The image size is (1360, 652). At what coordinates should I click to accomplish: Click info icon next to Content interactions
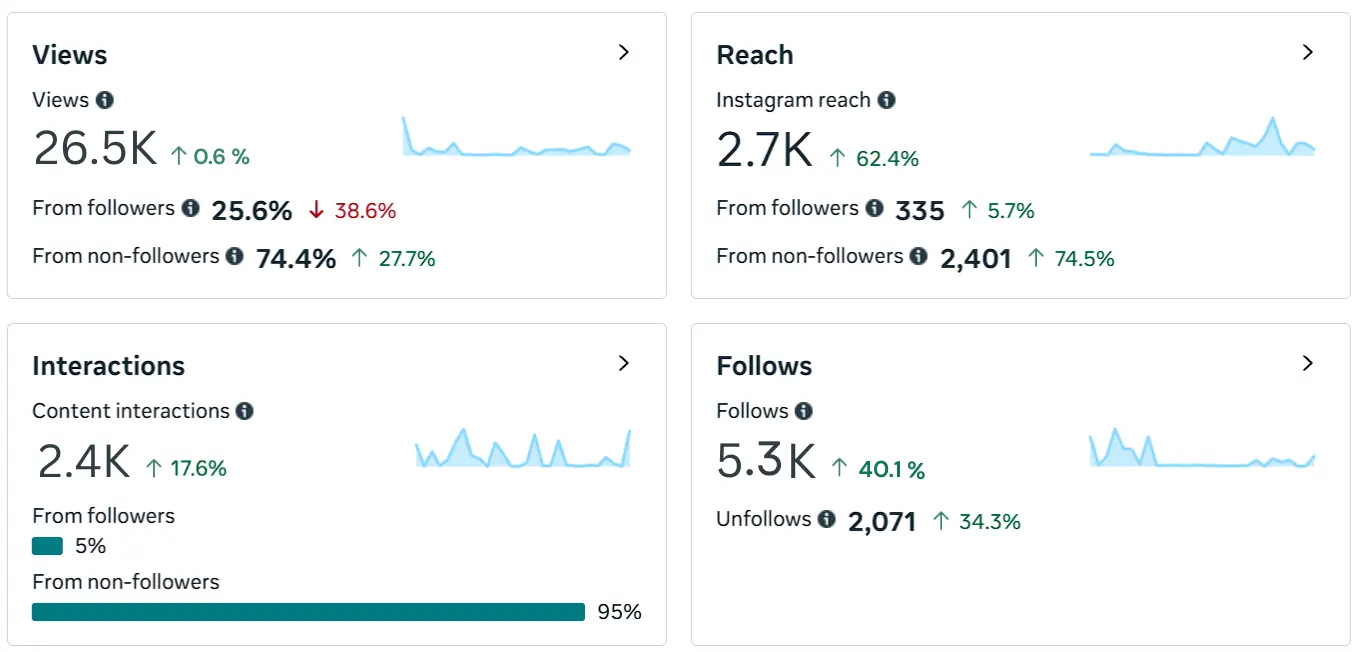click(x=245, y=411)
